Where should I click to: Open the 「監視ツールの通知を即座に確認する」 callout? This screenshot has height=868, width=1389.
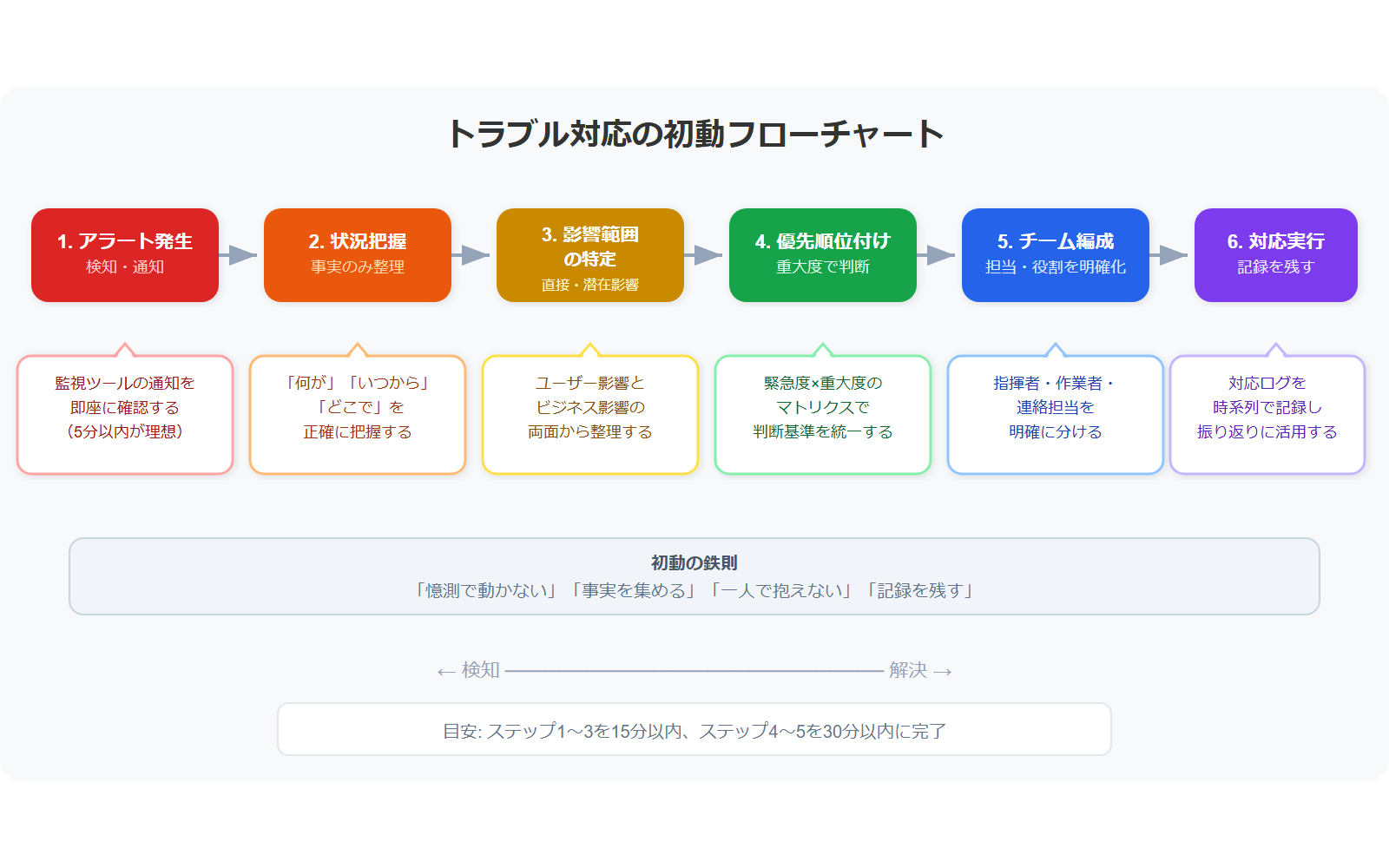125,415
